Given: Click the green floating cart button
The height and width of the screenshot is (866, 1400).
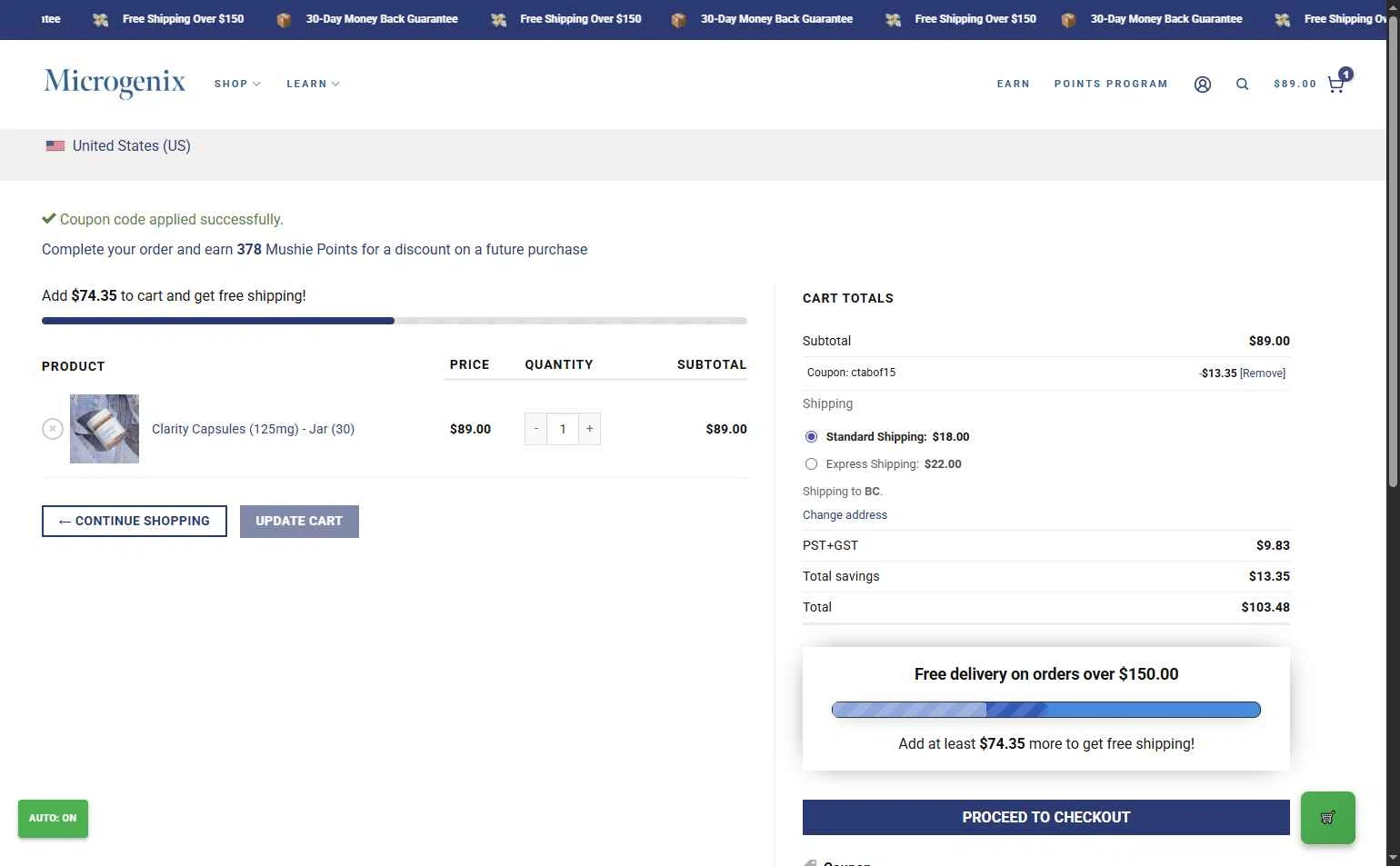Looking at the screenshot, I should tap(1327, 818).
